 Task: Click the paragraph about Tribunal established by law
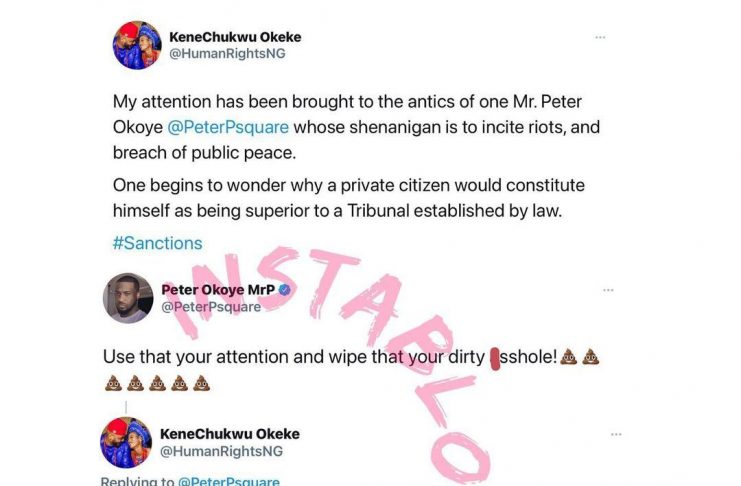point(349,198)
